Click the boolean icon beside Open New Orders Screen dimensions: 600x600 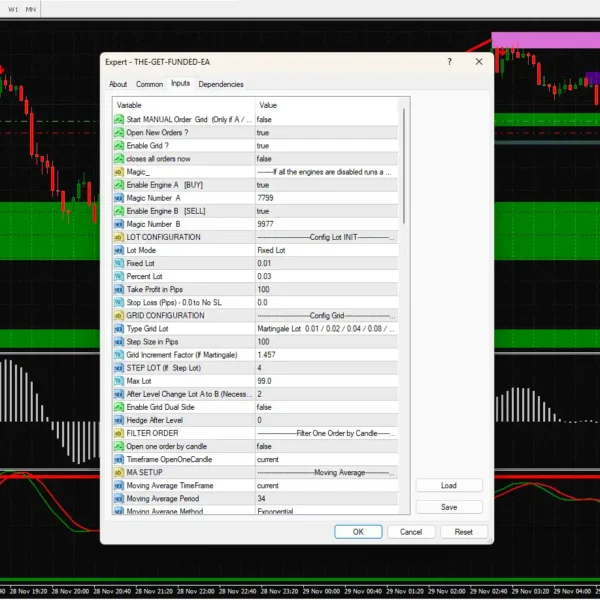119,132
